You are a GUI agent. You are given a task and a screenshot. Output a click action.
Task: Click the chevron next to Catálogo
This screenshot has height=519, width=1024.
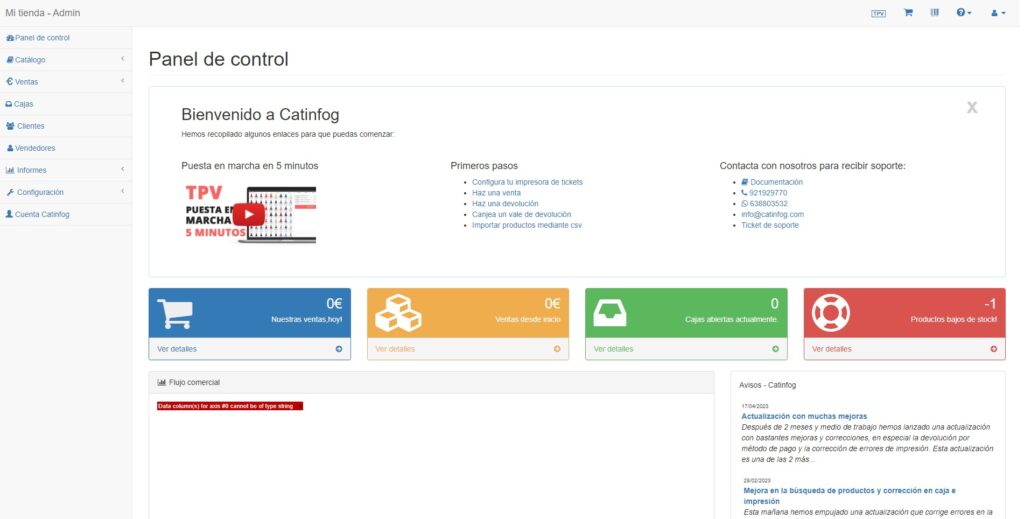[x=122, y=59]
